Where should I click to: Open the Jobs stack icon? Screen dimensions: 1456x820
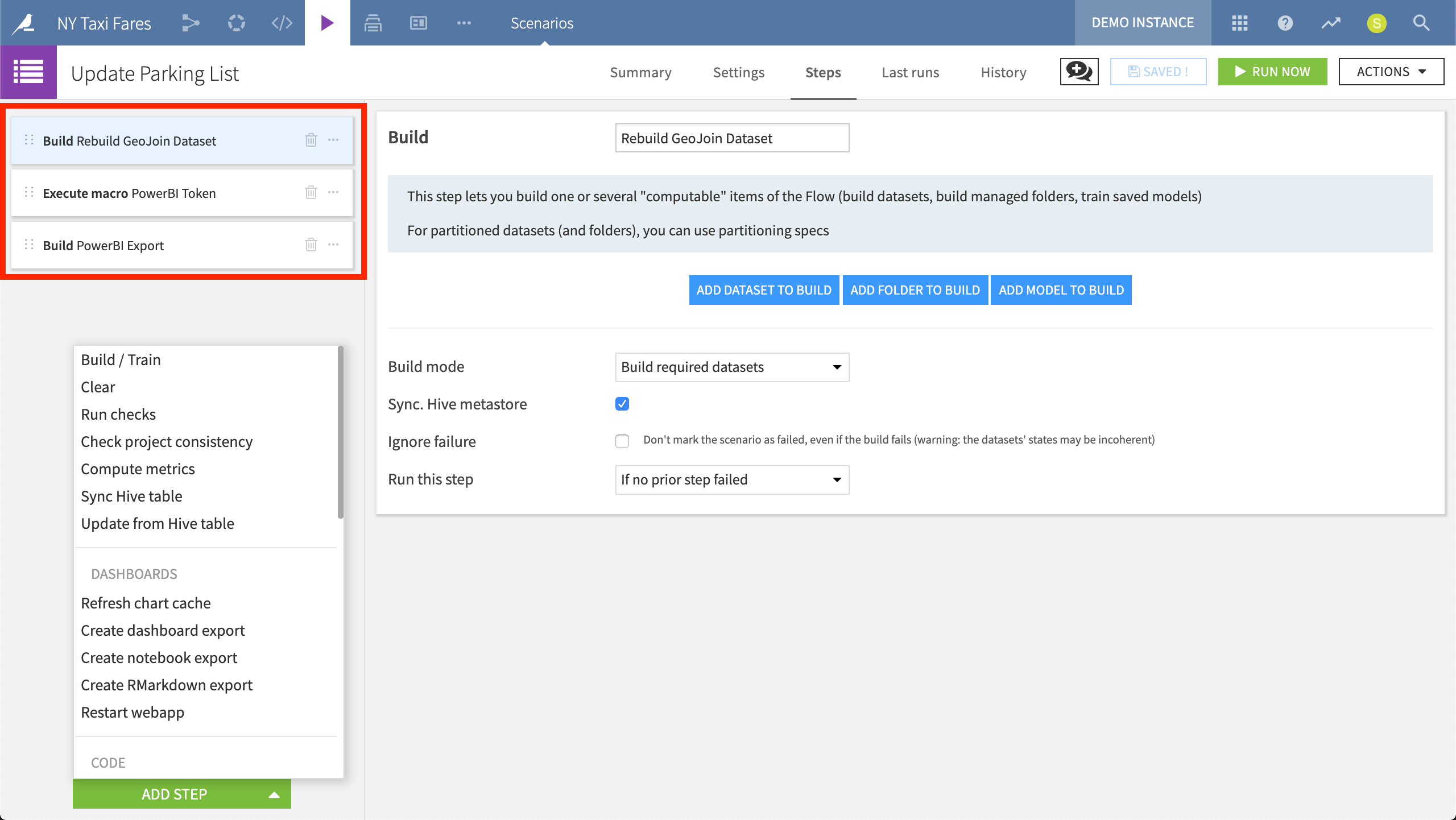[x=373, y=23]
